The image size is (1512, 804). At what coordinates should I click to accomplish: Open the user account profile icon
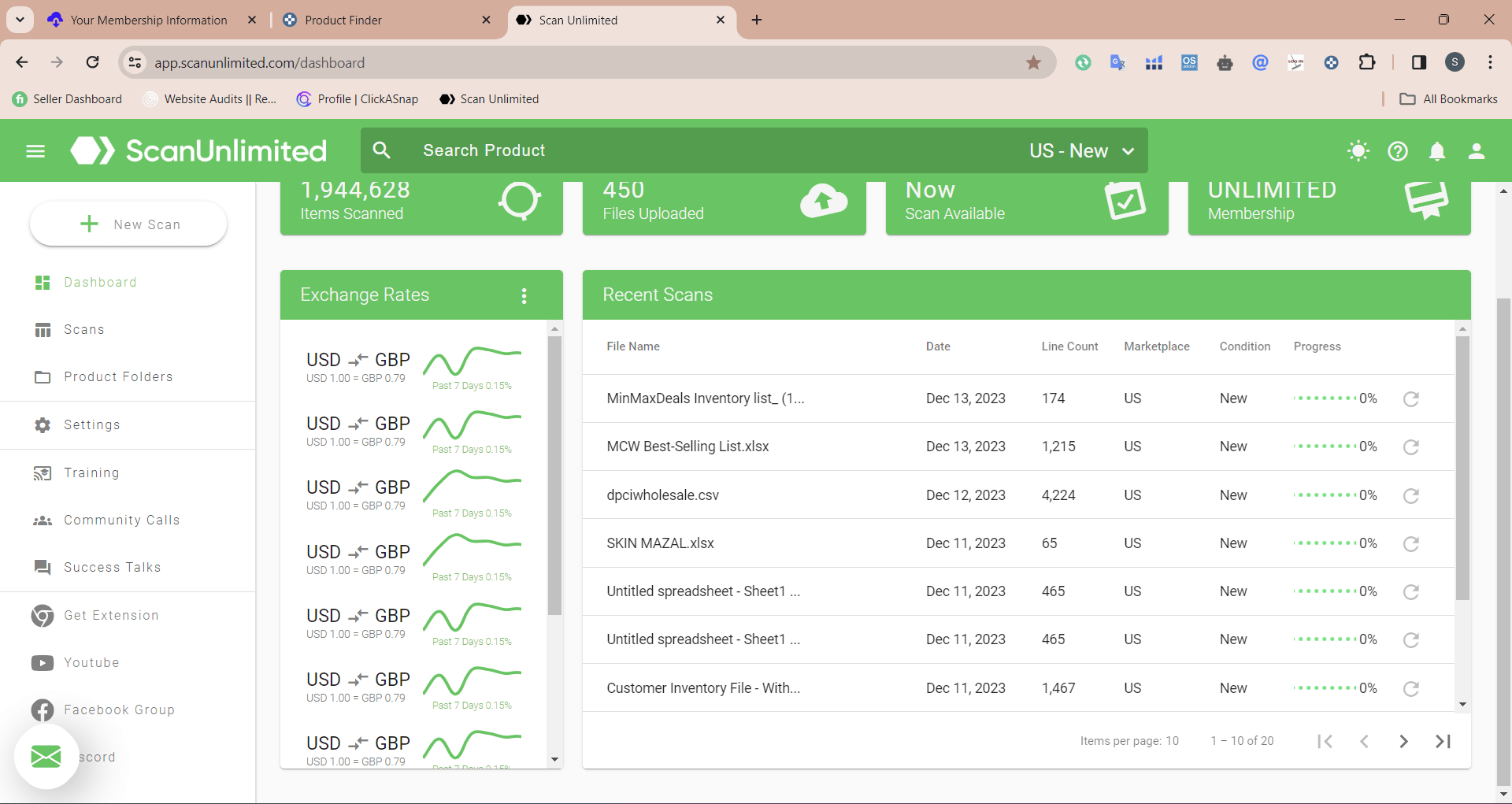coord(1477,150)
